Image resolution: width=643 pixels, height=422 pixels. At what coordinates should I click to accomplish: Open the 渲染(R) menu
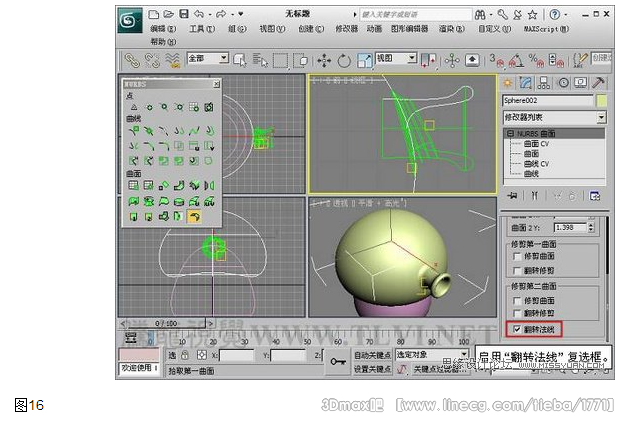click(451, 29)
